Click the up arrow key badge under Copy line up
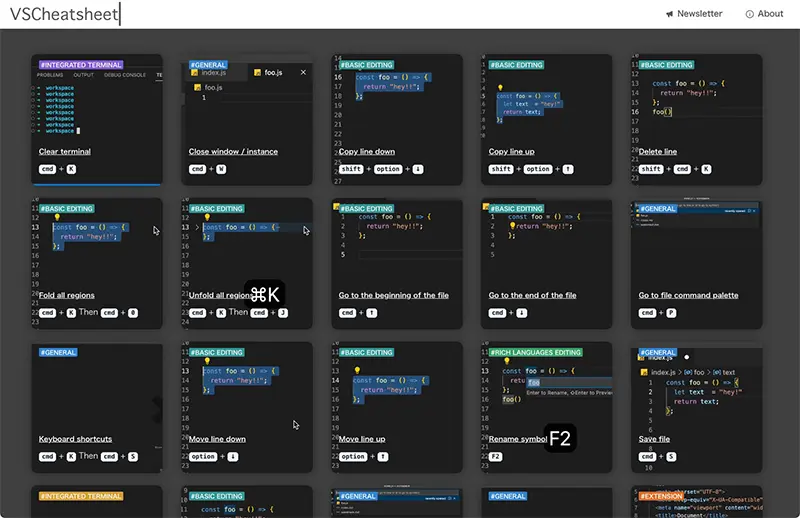This screenshot has width=800, height=518. [568, 169]
